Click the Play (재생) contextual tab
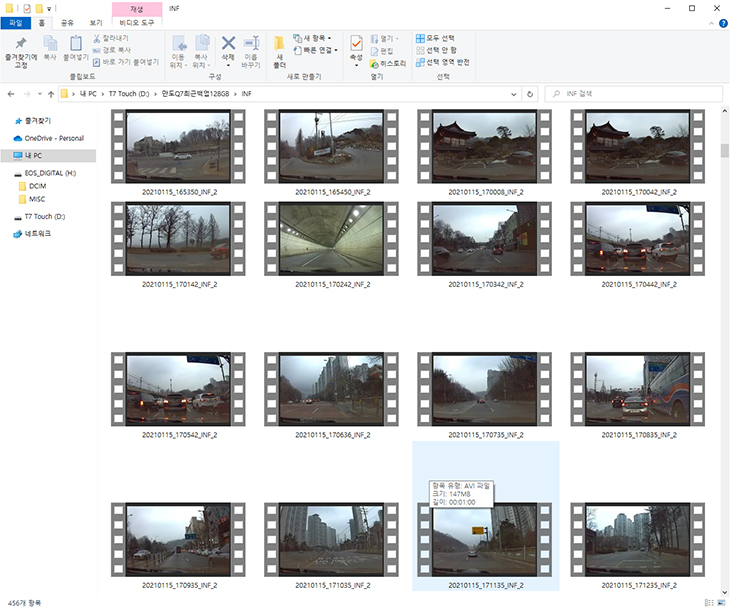730x610 pixels. tap(137, 9)
